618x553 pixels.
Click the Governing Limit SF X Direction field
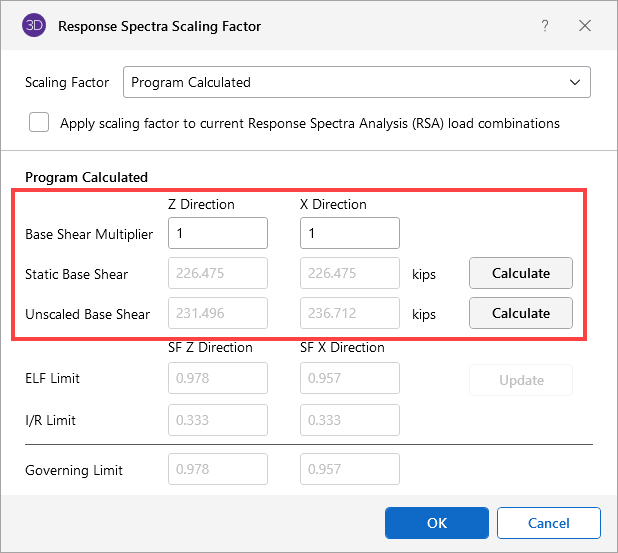point(350,469)
